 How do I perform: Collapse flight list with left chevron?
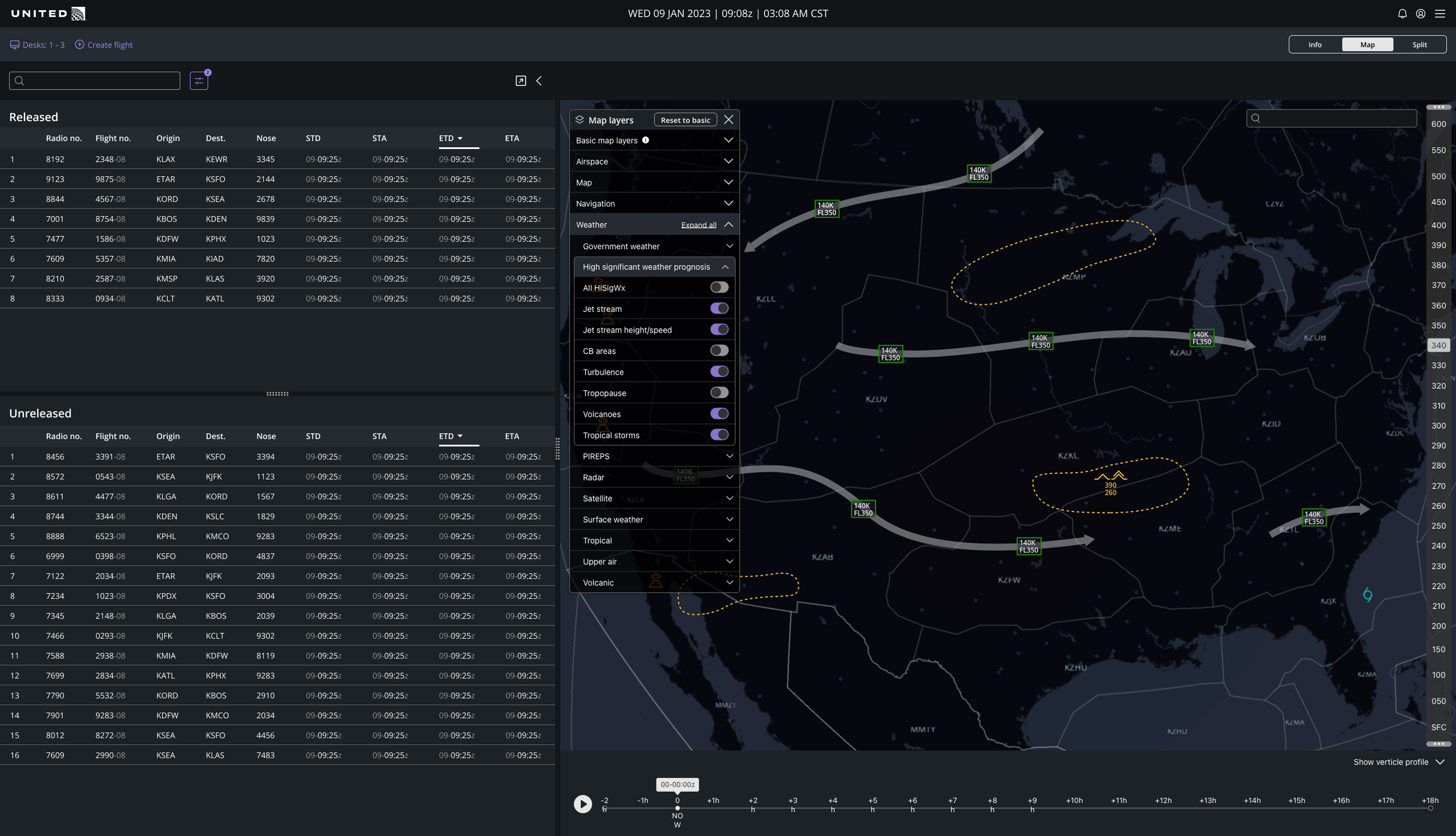(x=539, y=81)
